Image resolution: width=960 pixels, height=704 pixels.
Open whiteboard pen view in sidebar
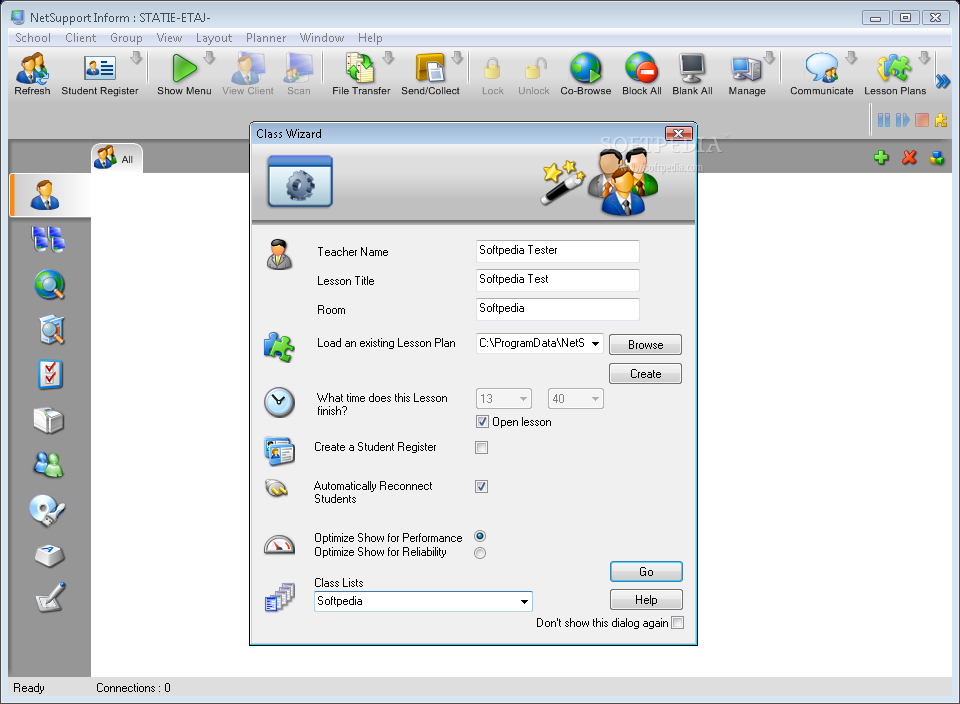pyautogui.click(x=50, y=597)
